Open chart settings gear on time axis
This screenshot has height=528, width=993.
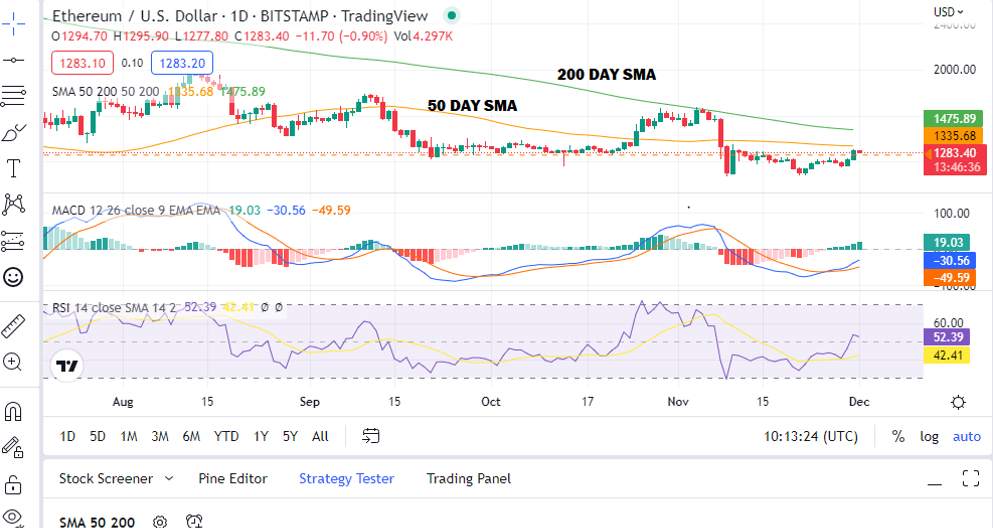(x=958, y=402)
